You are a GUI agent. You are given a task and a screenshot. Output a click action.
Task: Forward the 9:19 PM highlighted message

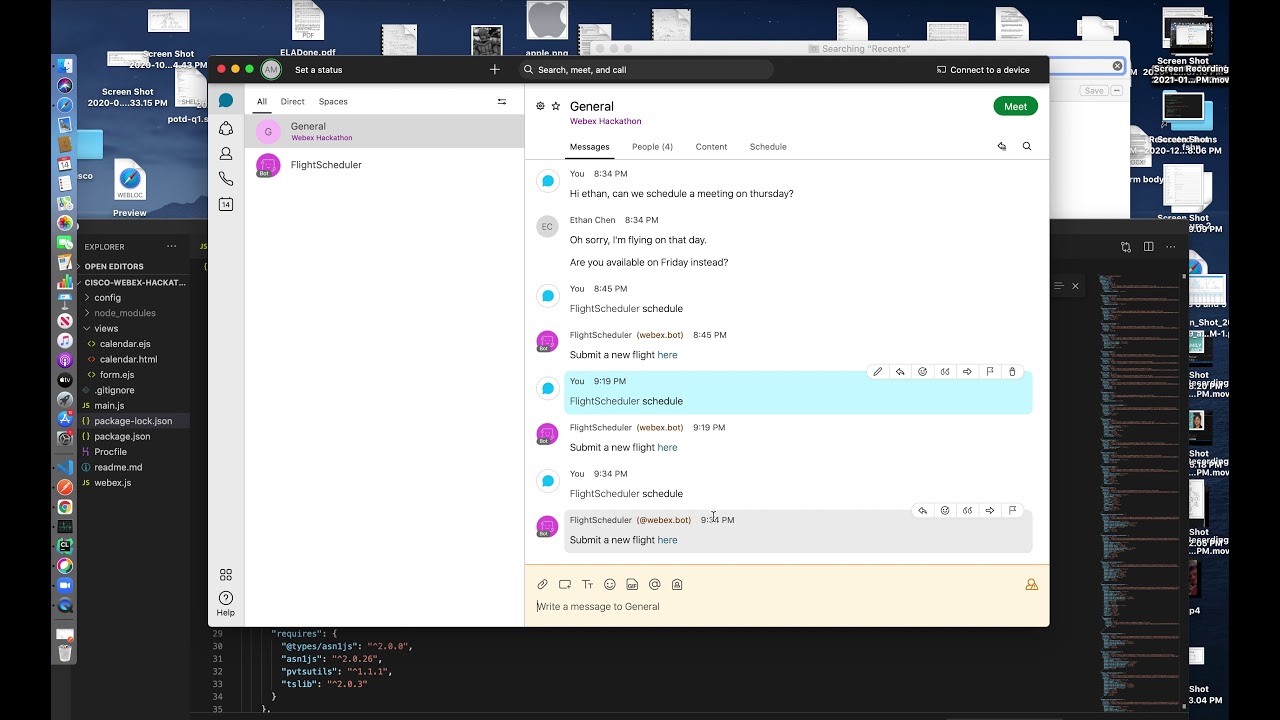coord(967,372)
